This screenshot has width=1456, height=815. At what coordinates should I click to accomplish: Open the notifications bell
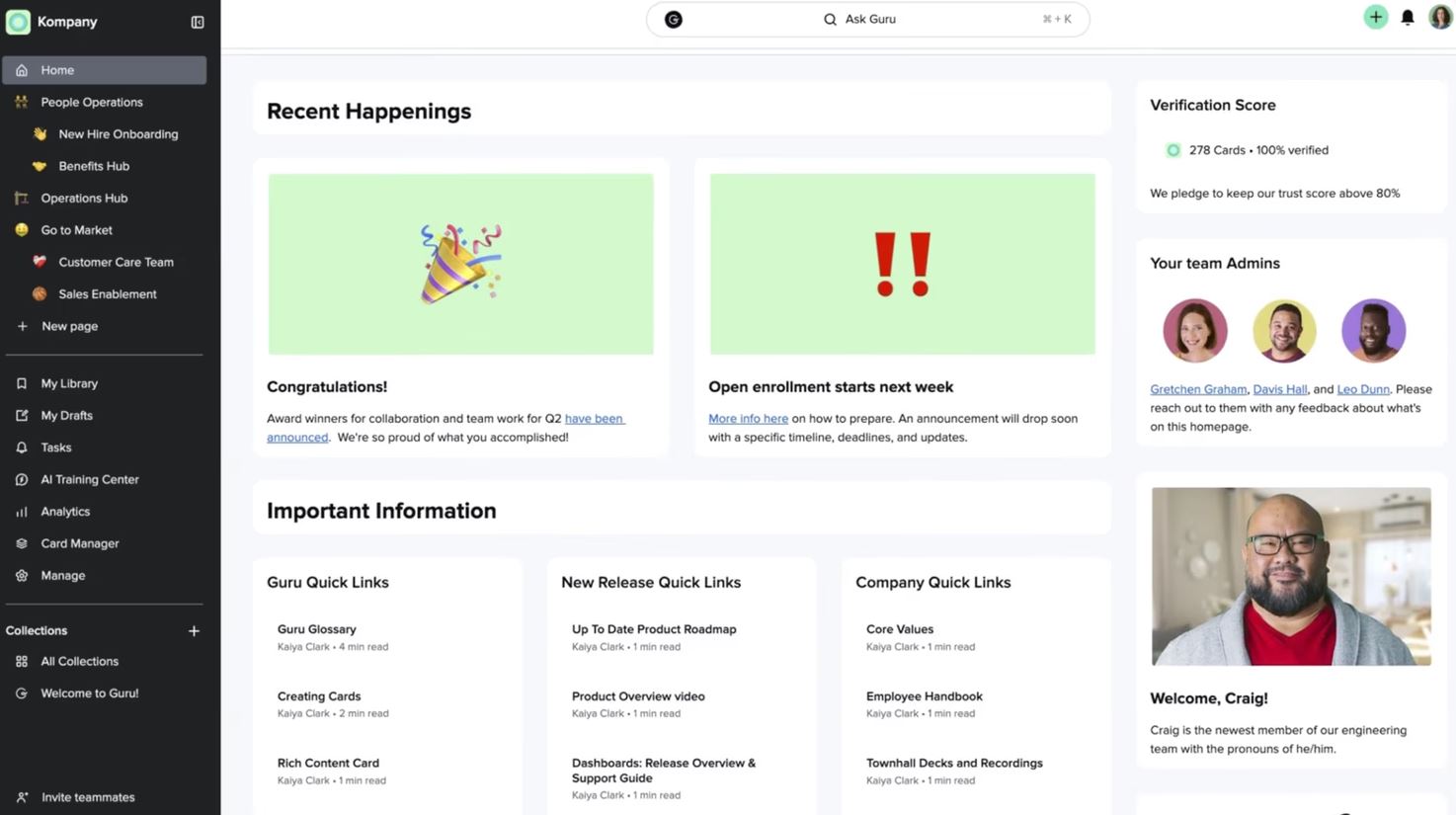(1408, 18)
